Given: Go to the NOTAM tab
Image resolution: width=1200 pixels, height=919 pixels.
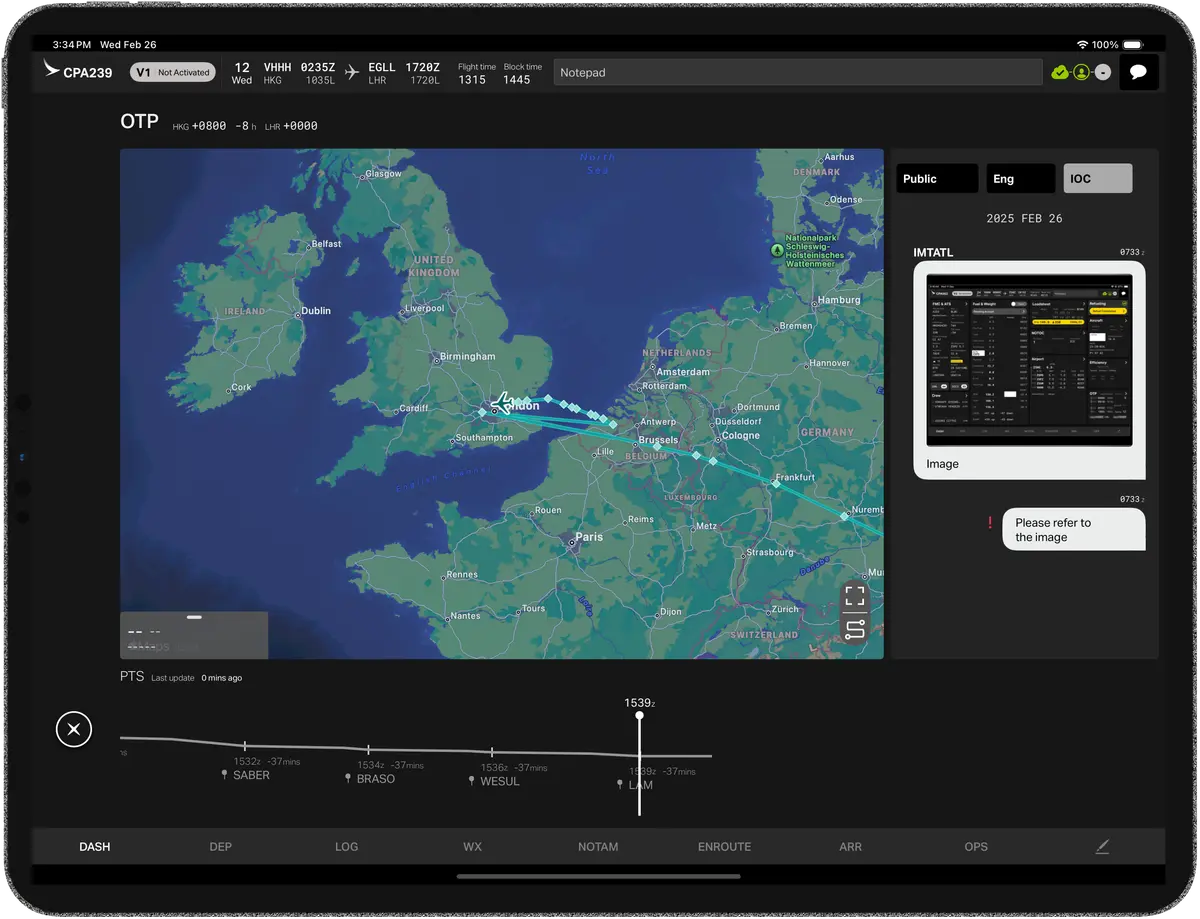Looking at the screenshot, I should [x=597, y=846].
